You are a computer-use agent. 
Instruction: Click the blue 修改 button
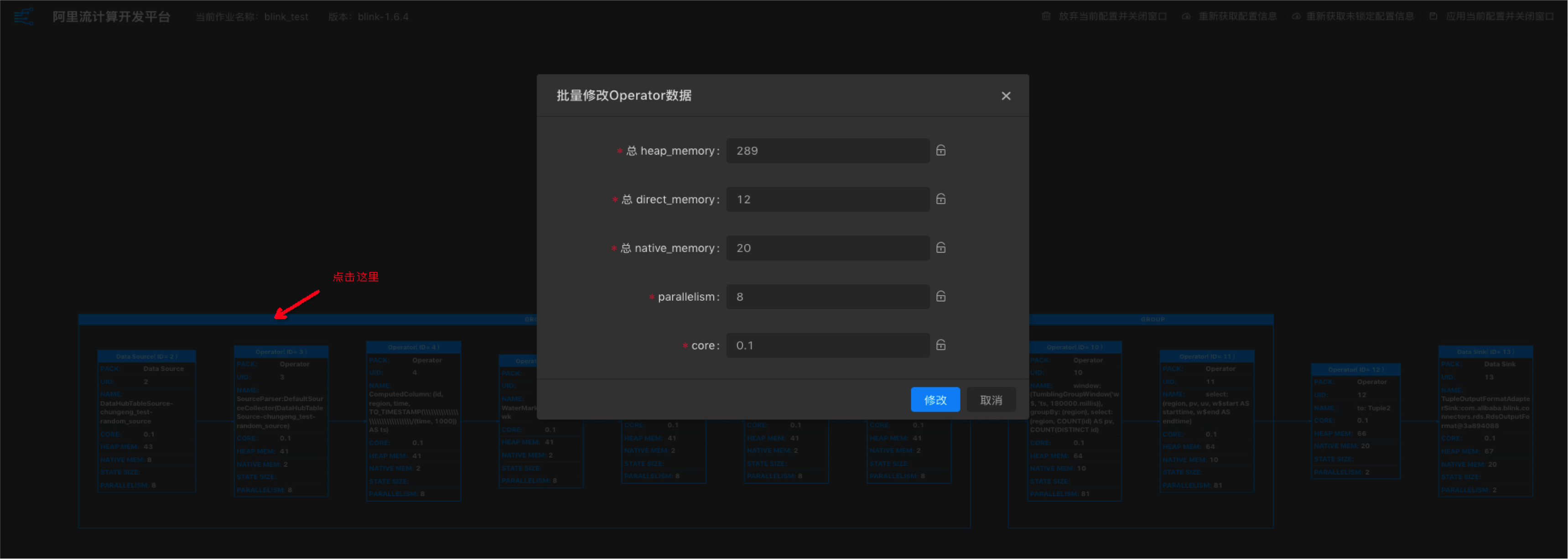935,400
